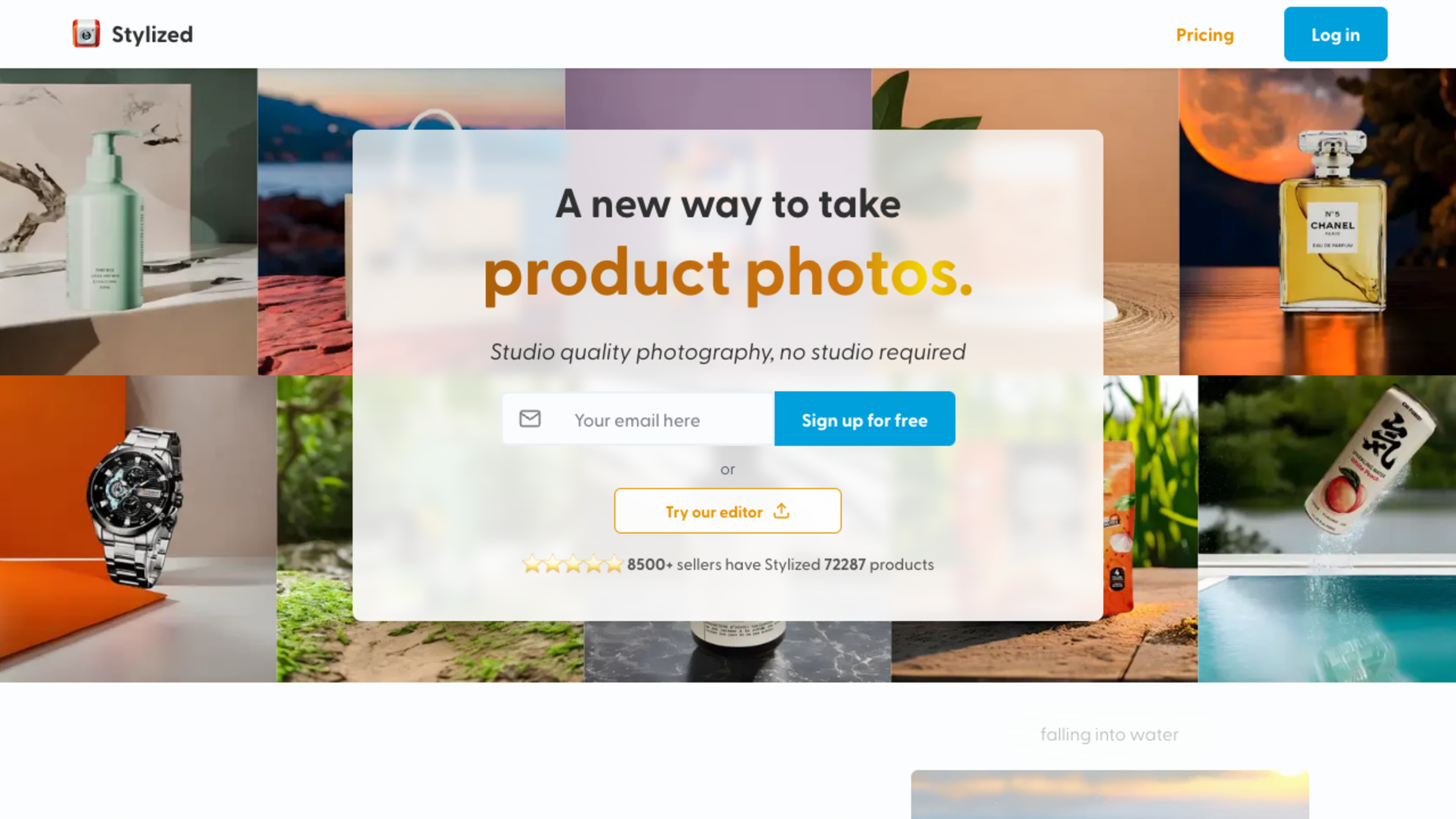Click the Log in button

coord(1335,34)
